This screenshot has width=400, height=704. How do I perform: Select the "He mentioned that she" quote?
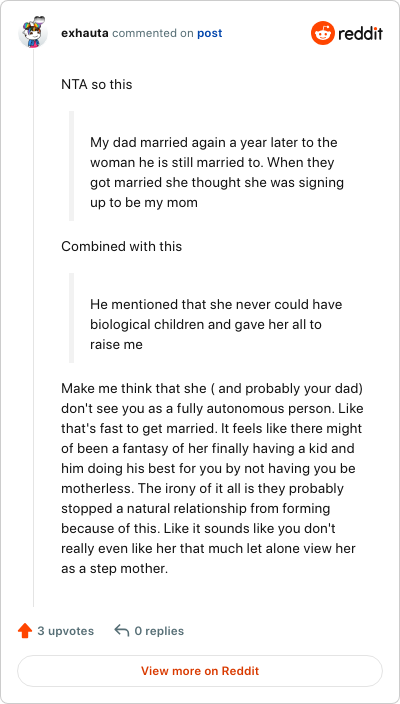pyautogui.click(x=216, y=324)
